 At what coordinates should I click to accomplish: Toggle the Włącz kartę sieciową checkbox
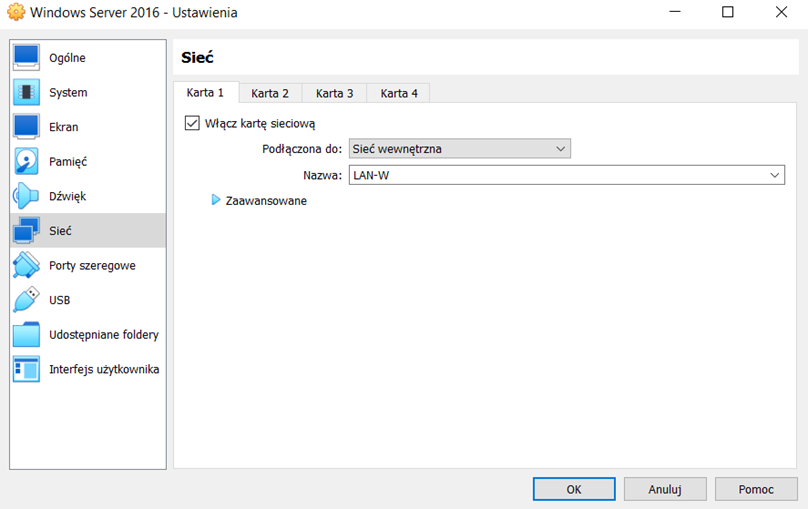(193, 123)
